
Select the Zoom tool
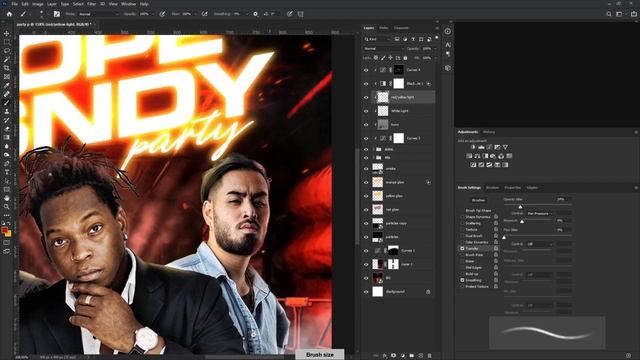pyautogui.click(x=7, y=207)
